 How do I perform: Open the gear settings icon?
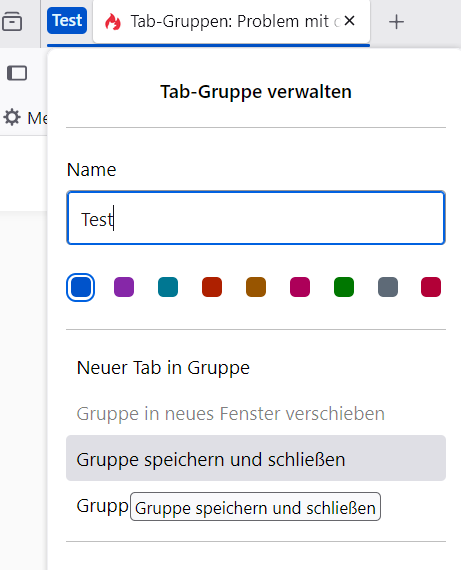pyautogui.click(x=12, y=117)
